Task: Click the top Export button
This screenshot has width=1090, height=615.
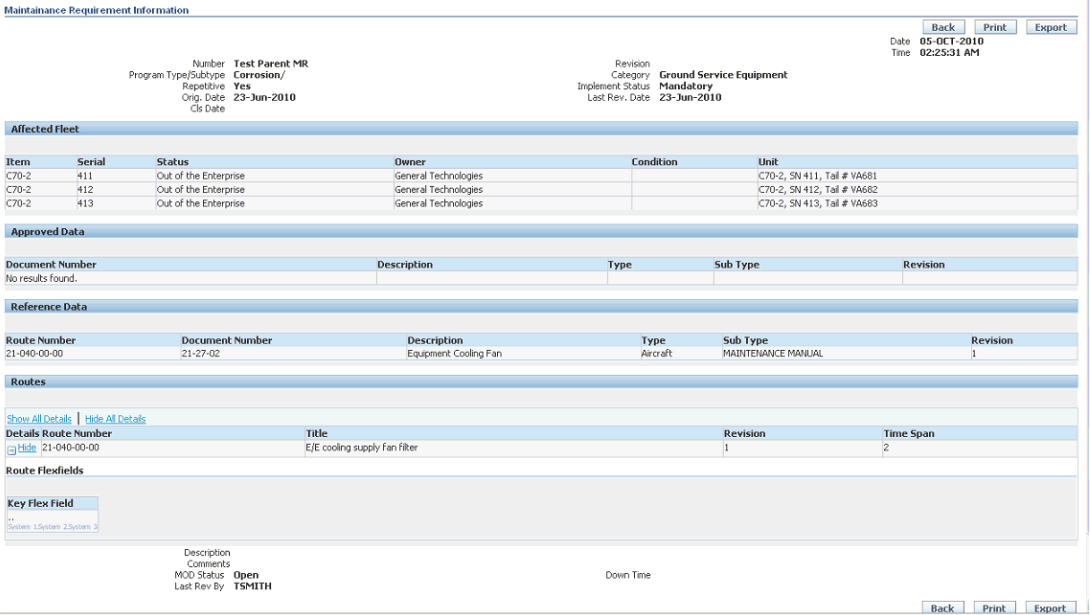Action: tap(1050, 27)
